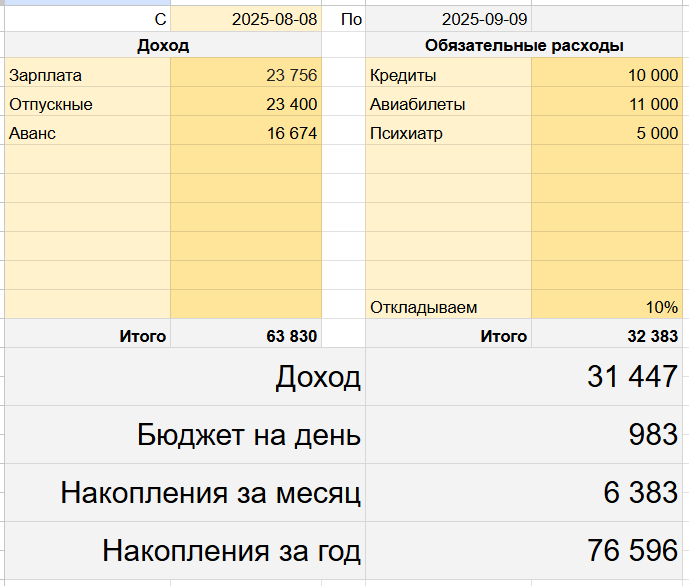Select the large 'Доход' summary label
Image resolution: width=689 pixels, height=586 pixels.
[185, 376]
